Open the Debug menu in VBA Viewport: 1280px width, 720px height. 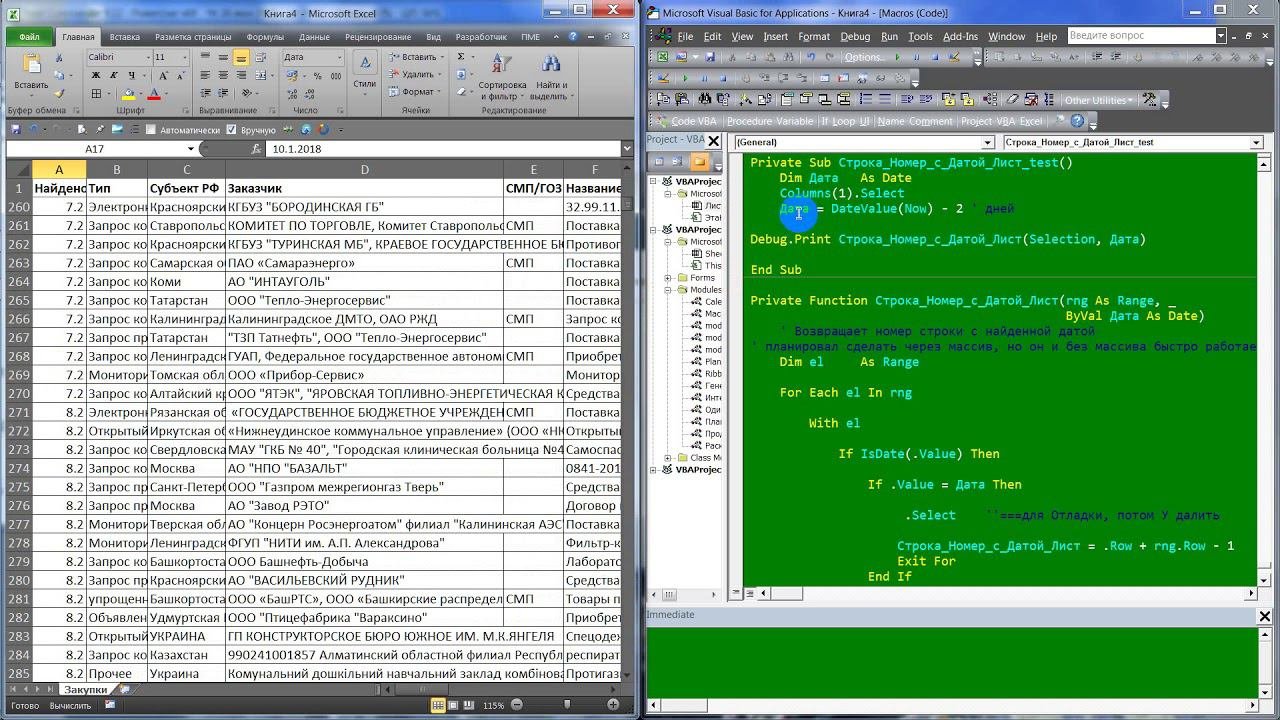click(855, 36)
